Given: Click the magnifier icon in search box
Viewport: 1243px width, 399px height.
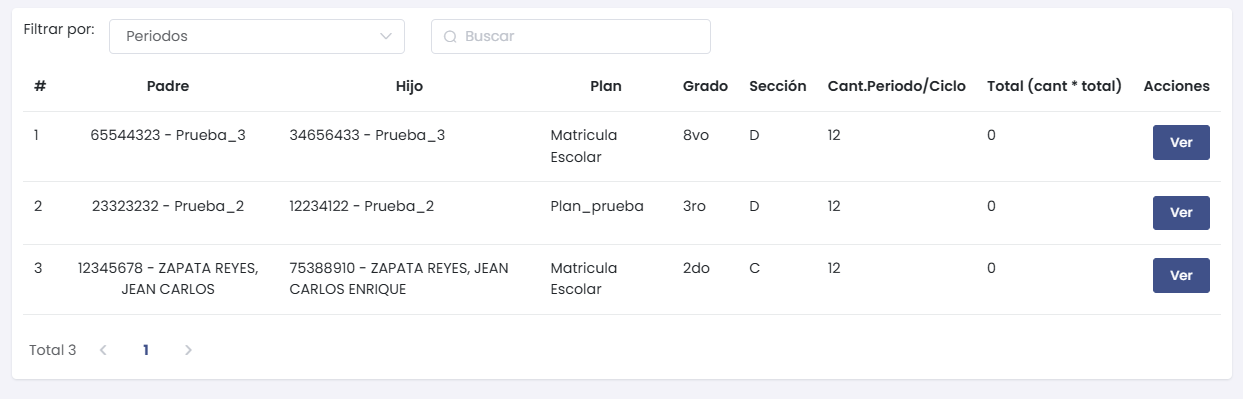Looking at the screenshot, I should pos(450,36).
